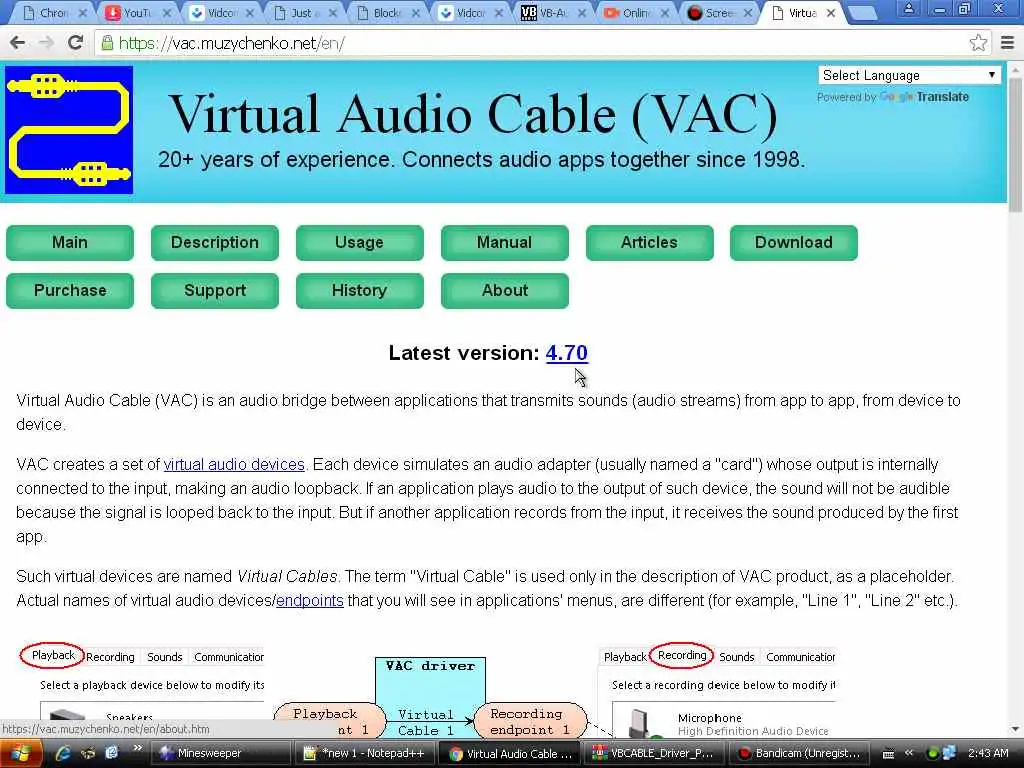Switch to the first Chrome tab

click(x=53, y=13)
